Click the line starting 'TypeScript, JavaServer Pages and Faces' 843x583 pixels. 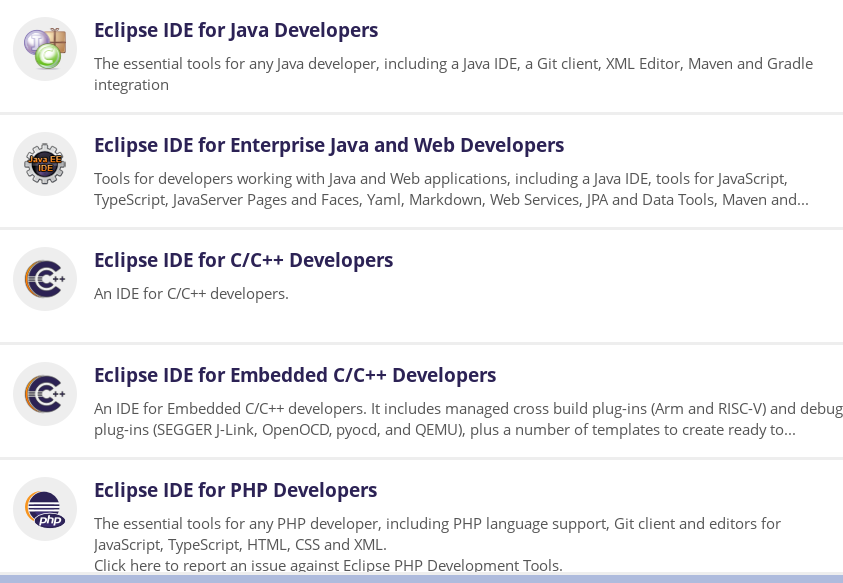[x=451, y=200]
